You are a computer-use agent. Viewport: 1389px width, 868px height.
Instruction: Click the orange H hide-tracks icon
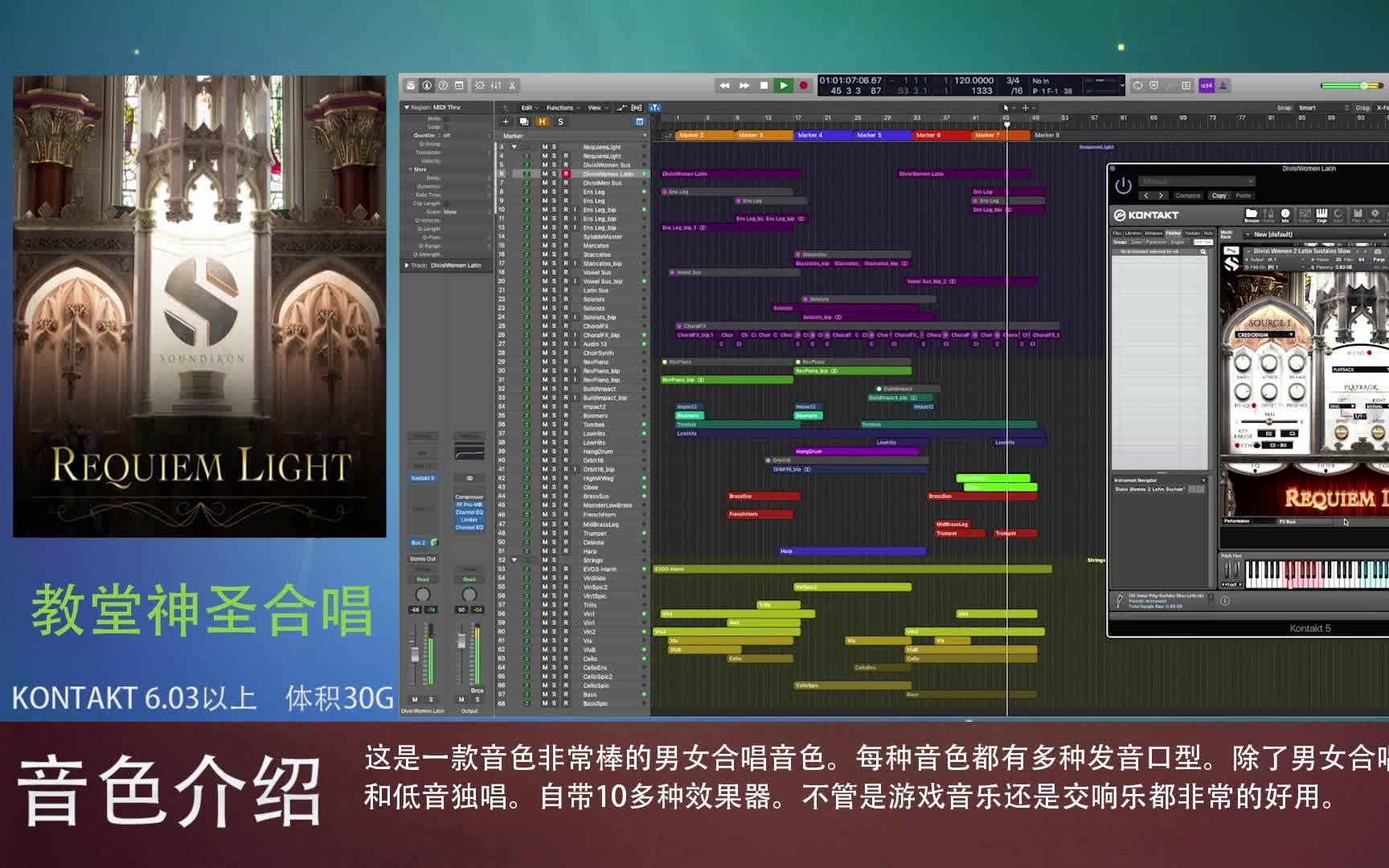point(542,121)
